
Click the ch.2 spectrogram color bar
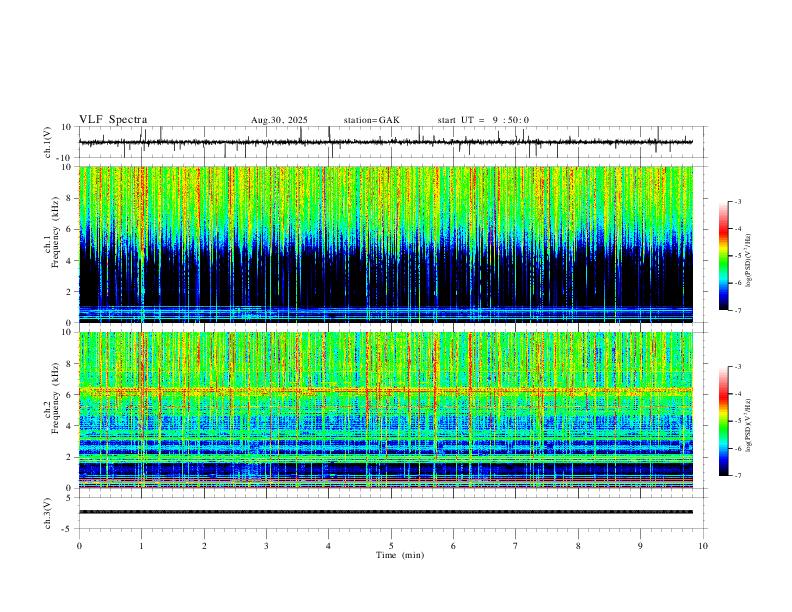(x=723, y=421)
